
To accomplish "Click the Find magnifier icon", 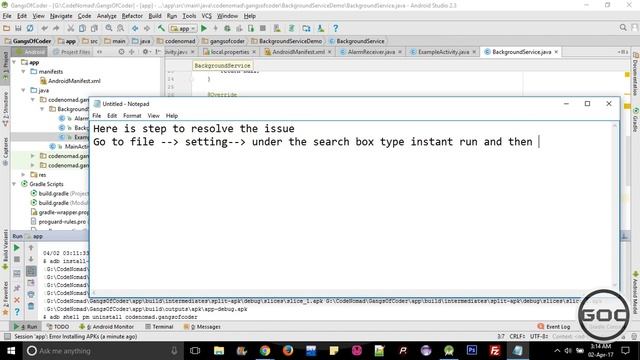I will (109, 28).
